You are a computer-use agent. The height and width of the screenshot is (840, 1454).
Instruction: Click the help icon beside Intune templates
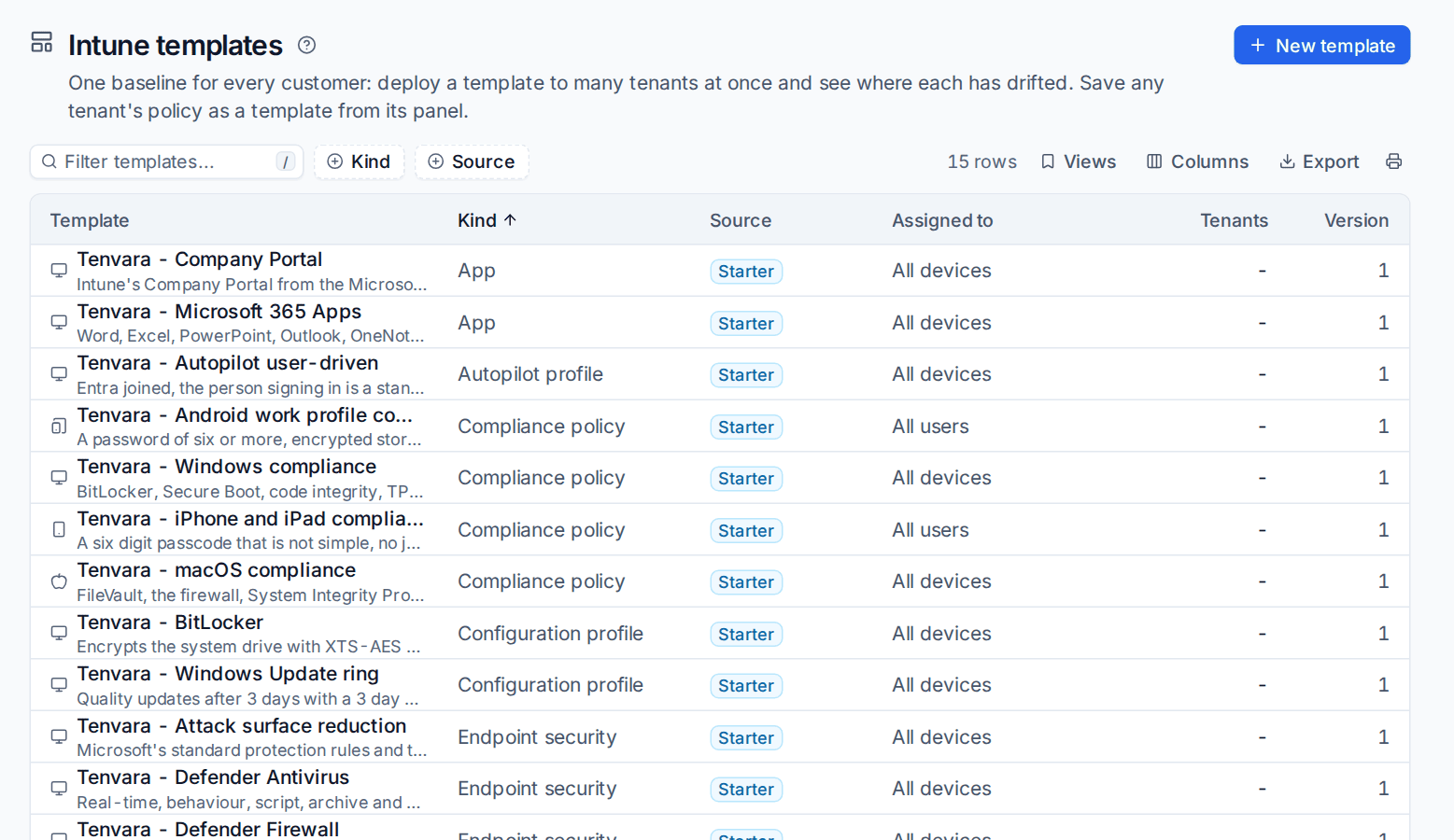point(306,45)
